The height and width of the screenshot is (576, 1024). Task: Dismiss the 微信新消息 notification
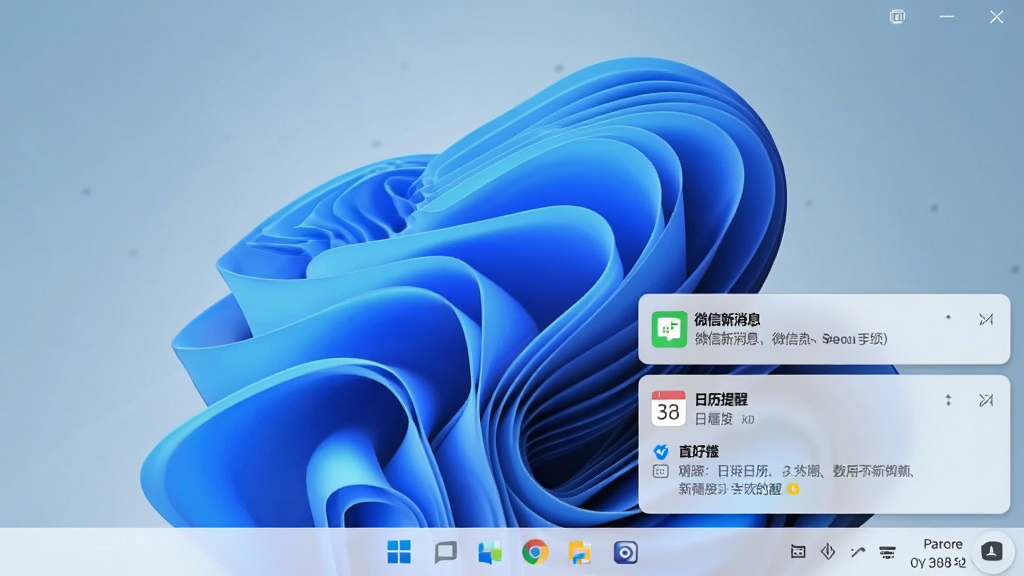[x=986, y=319]
